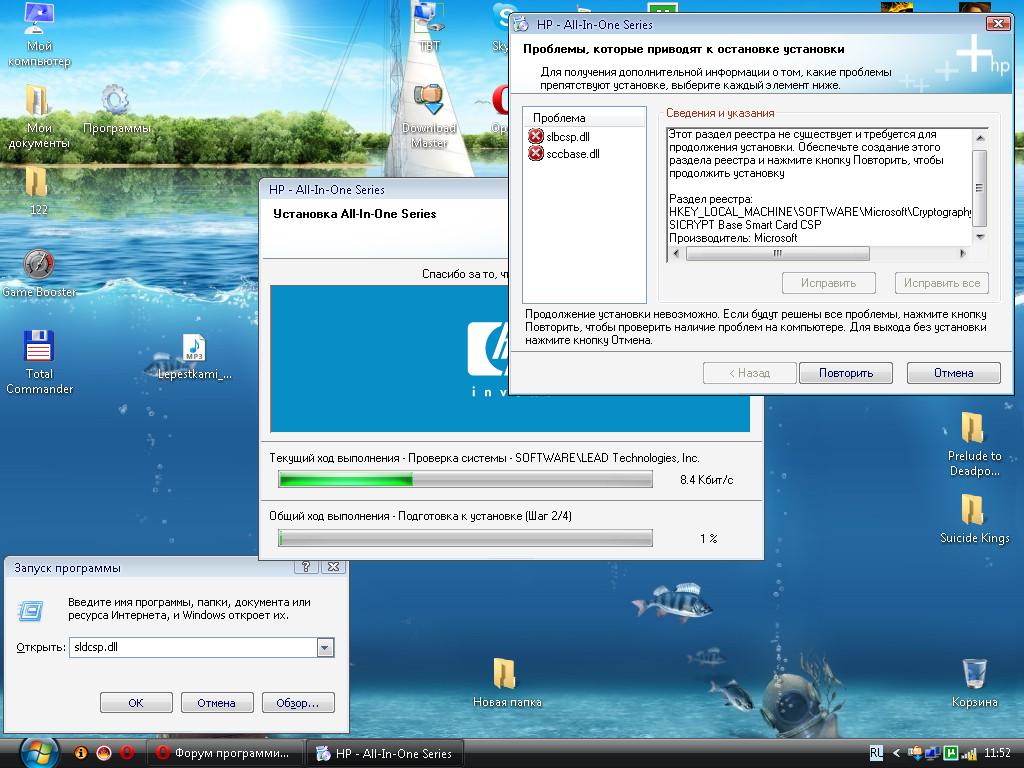Click the orange info quick-launch icon

(x=80, y=753)
